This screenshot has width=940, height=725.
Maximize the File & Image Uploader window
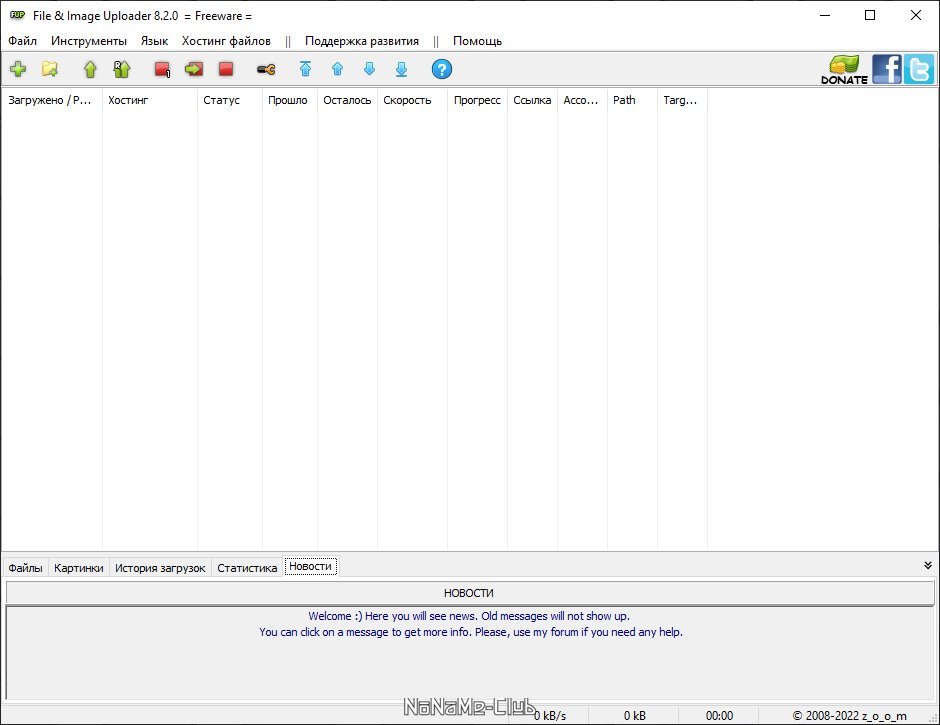(870, 15)
